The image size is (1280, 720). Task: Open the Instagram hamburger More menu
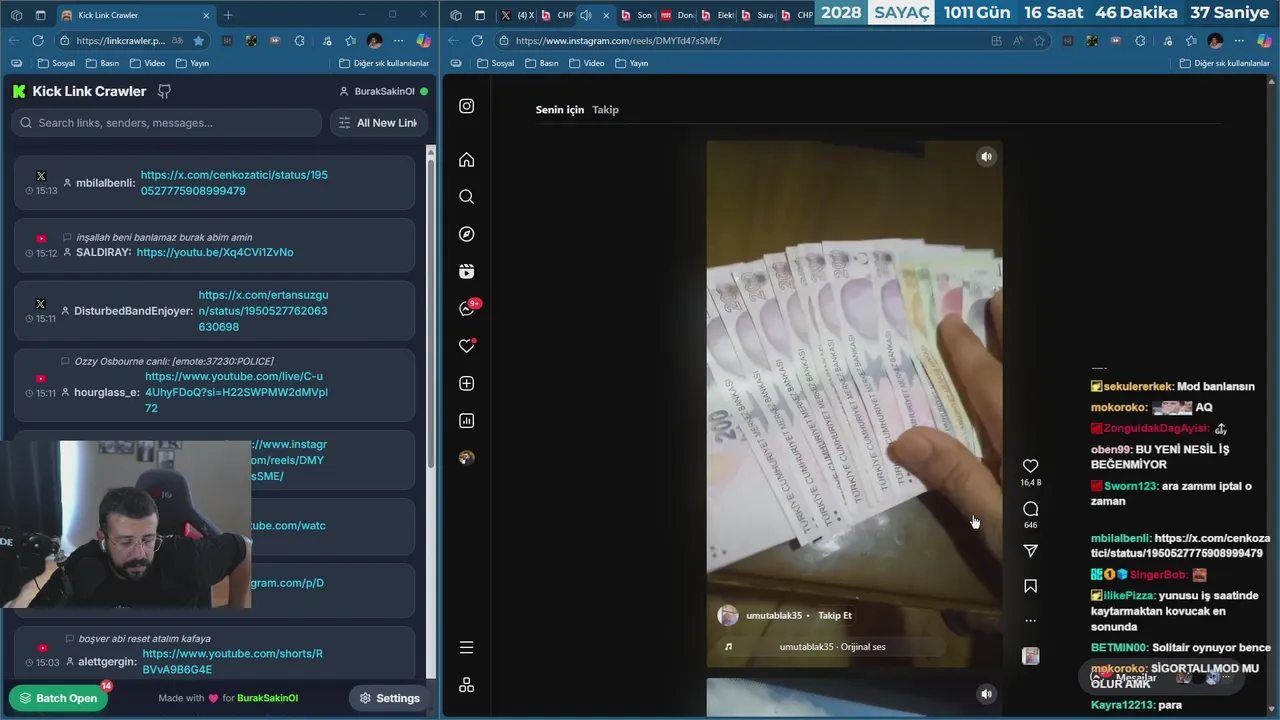[466, 648]
